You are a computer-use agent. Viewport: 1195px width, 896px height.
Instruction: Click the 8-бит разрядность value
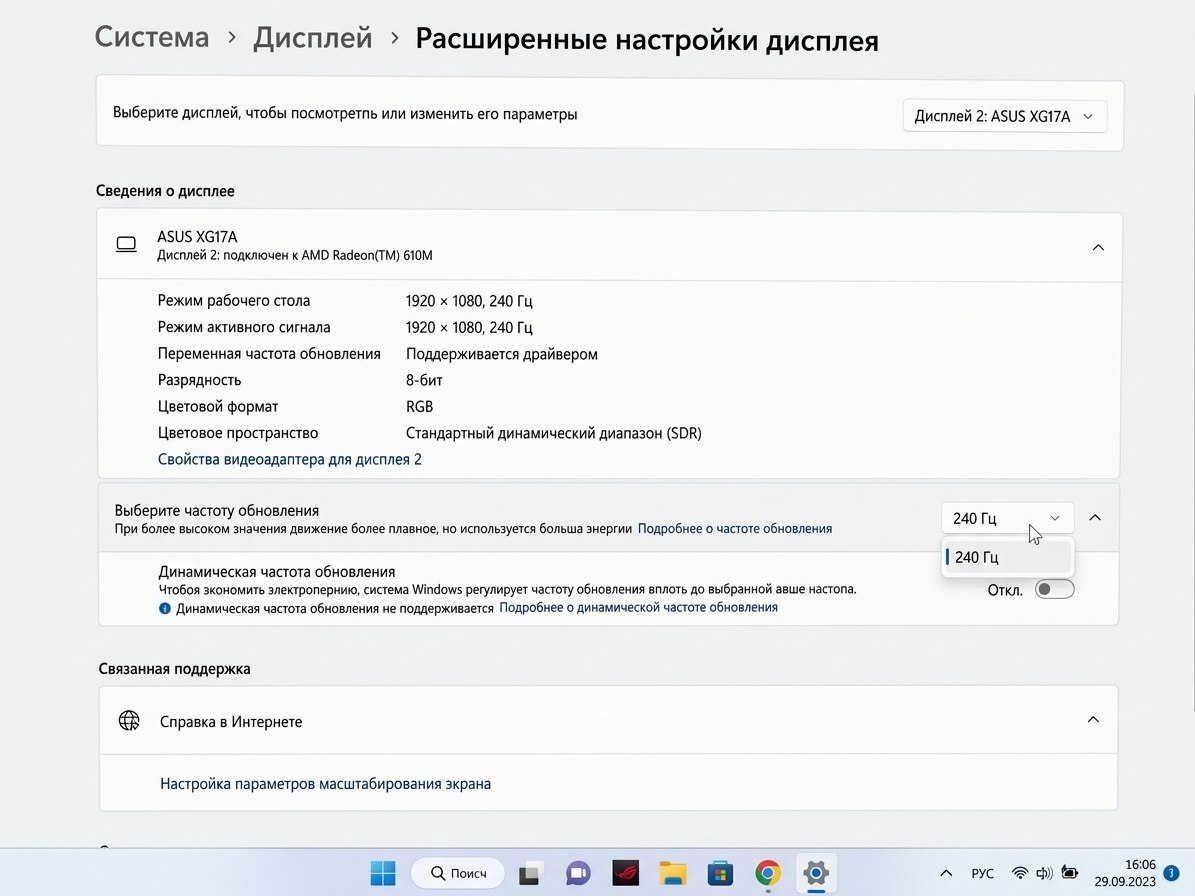(424, 379)
